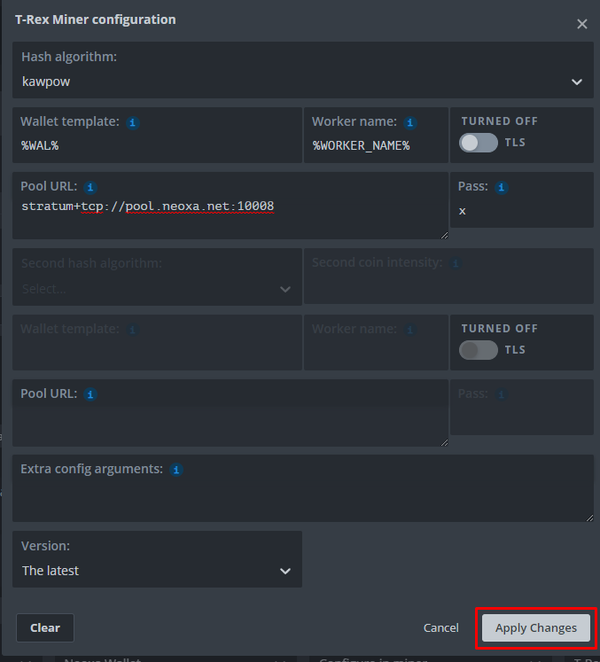Click the Wallet template info icon
600x662 pixels.
pos(133,122)
